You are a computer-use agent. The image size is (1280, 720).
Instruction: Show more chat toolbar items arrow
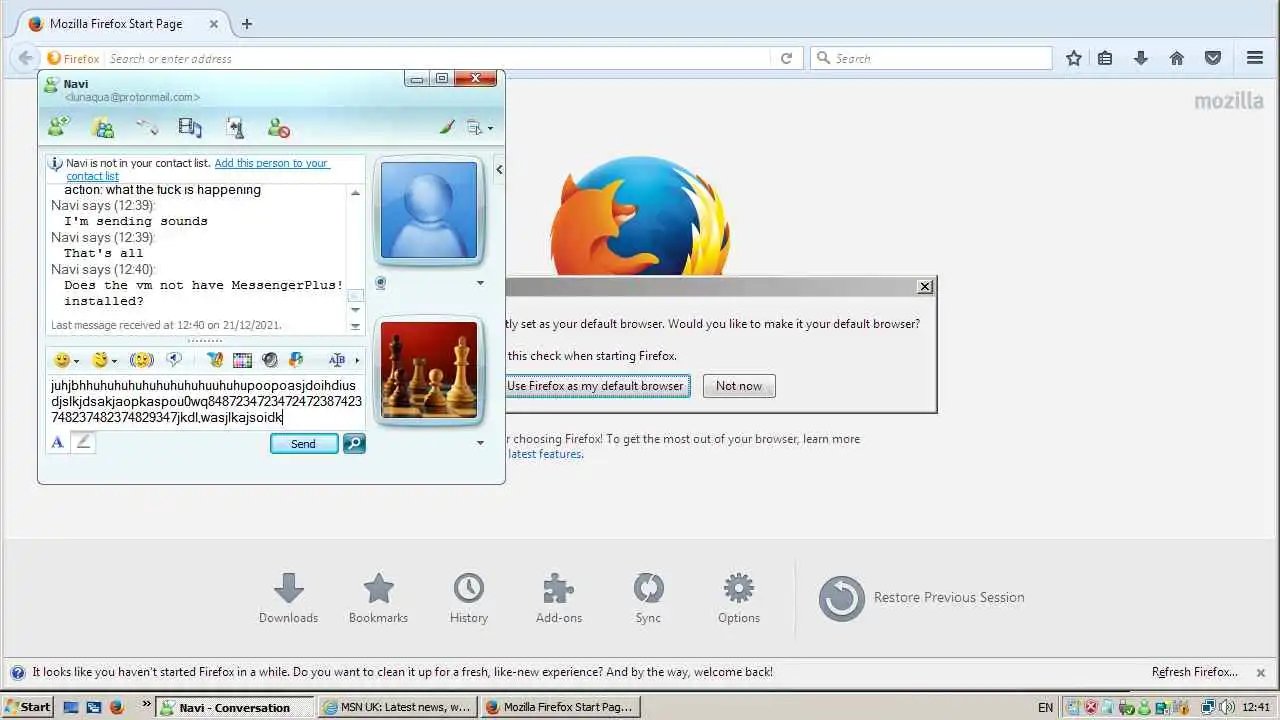coord(357,360)
